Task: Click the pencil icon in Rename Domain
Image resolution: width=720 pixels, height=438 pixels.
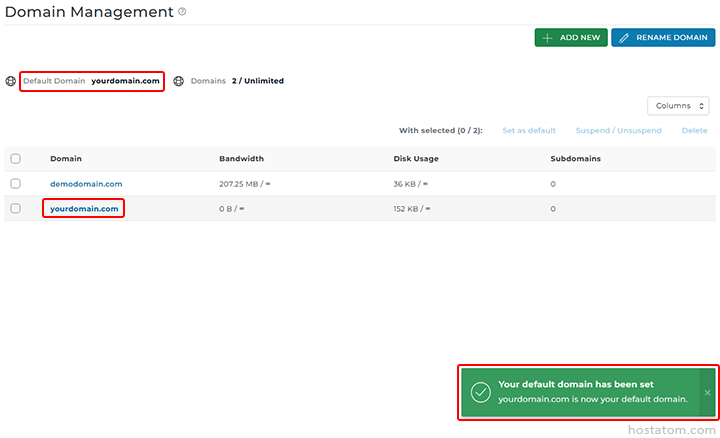Action: [x=625, y=37]
